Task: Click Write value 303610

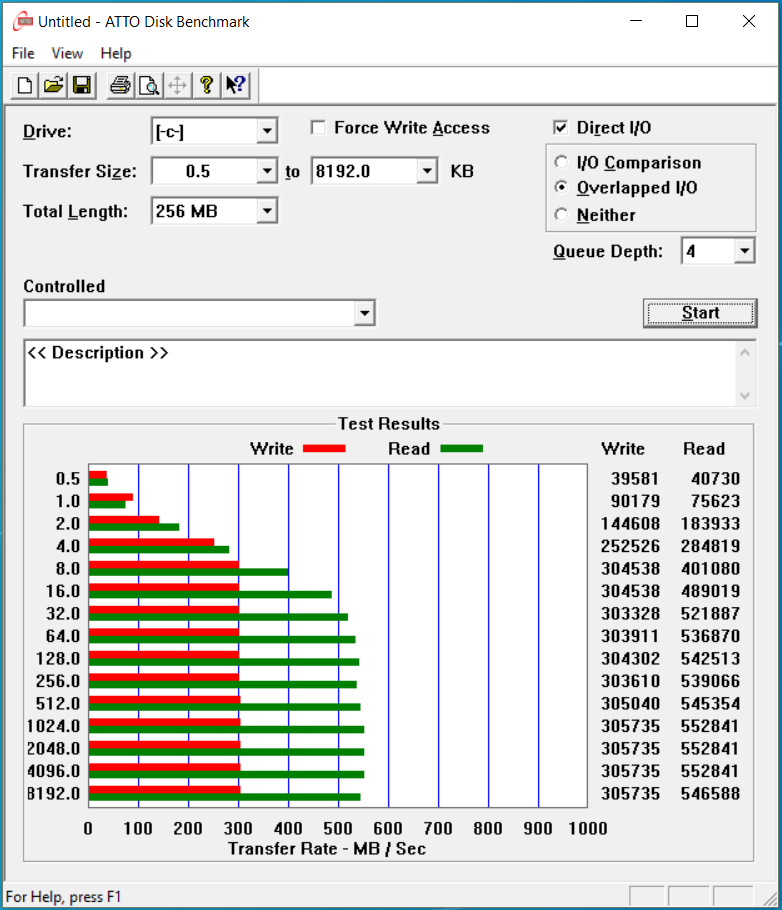Action: click(x=630, y=681)
